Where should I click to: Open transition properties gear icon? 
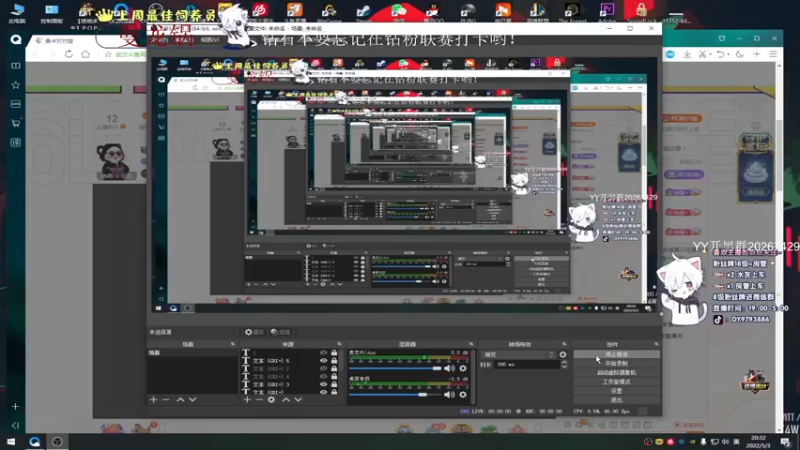tap(563, 355)
